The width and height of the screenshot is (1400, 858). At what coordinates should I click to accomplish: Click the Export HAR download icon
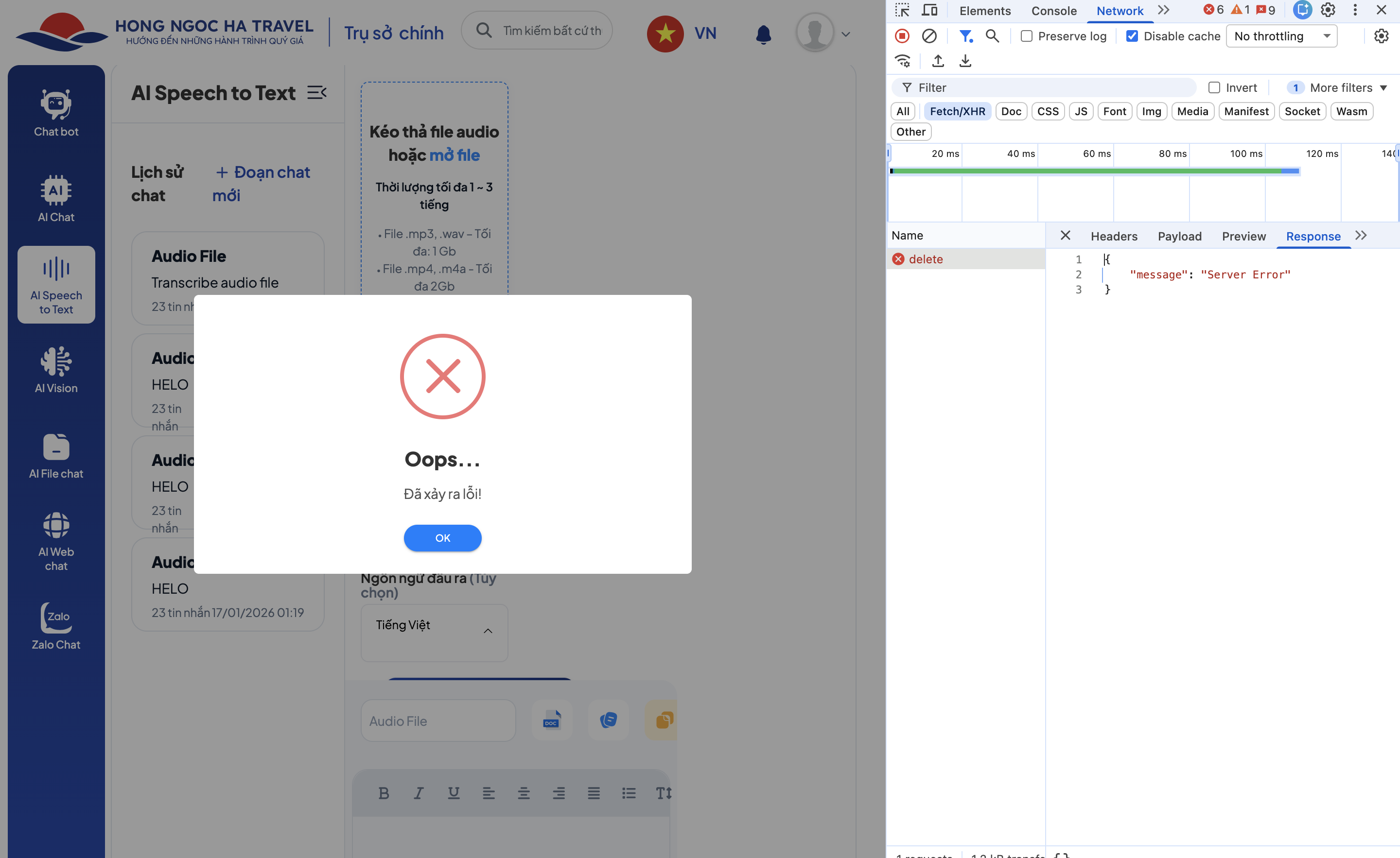[965, 61]
